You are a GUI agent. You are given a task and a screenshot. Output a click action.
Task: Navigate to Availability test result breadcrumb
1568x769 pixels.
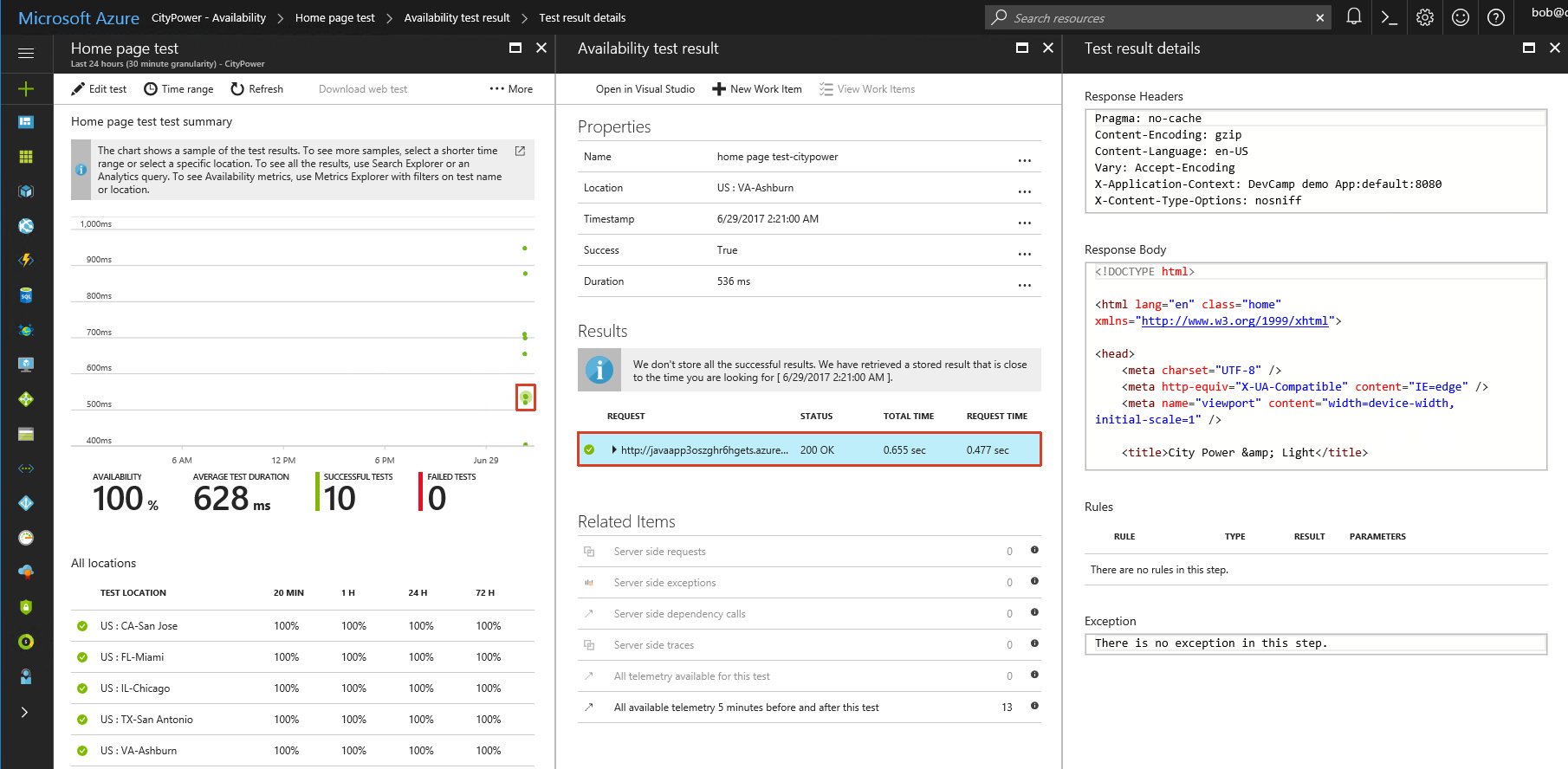(457, 17)
